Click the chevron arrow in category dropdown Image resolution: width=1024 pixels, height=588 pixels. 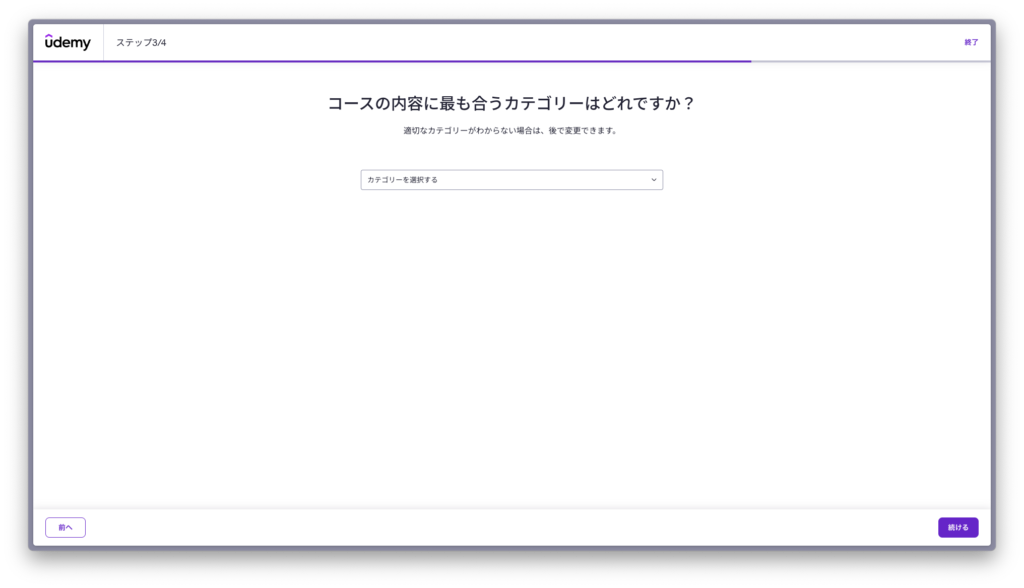(x=654, y=180)
